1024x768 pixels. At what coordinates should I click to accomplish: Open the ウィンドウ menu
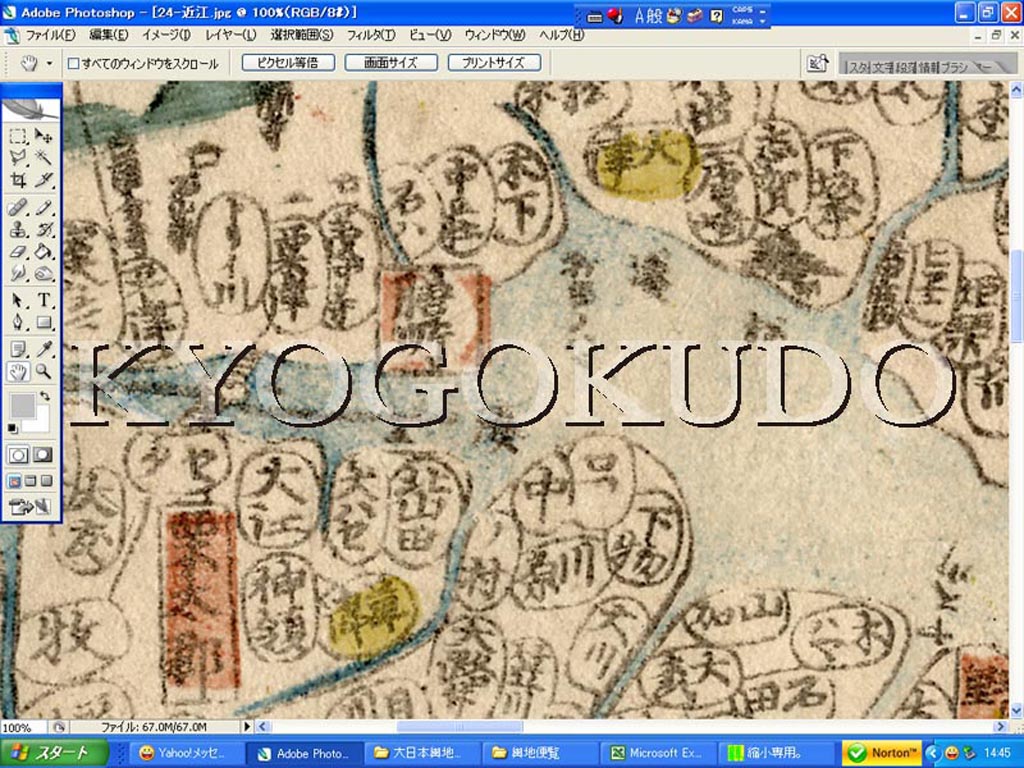pyautogui.click(x=494, y=35)
